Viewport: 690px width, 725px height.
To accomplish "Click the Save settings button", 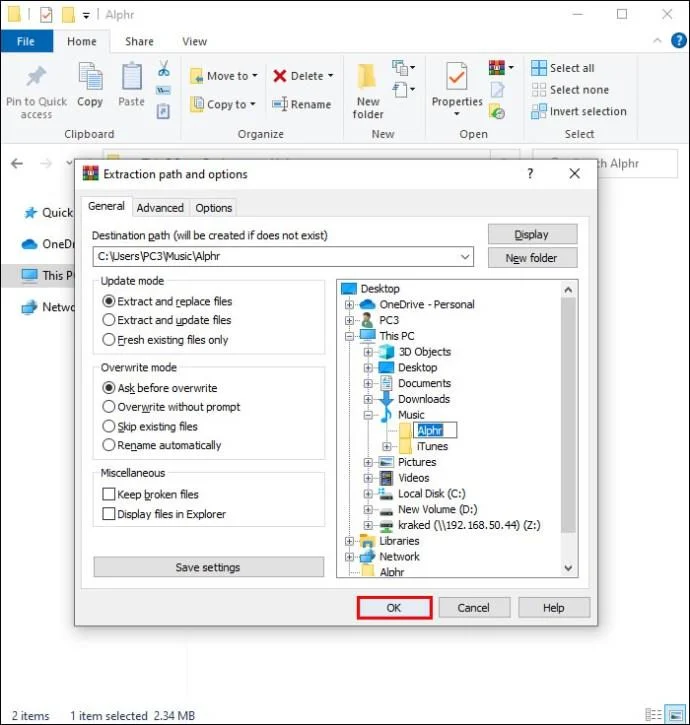I will (x=208, y=567).
